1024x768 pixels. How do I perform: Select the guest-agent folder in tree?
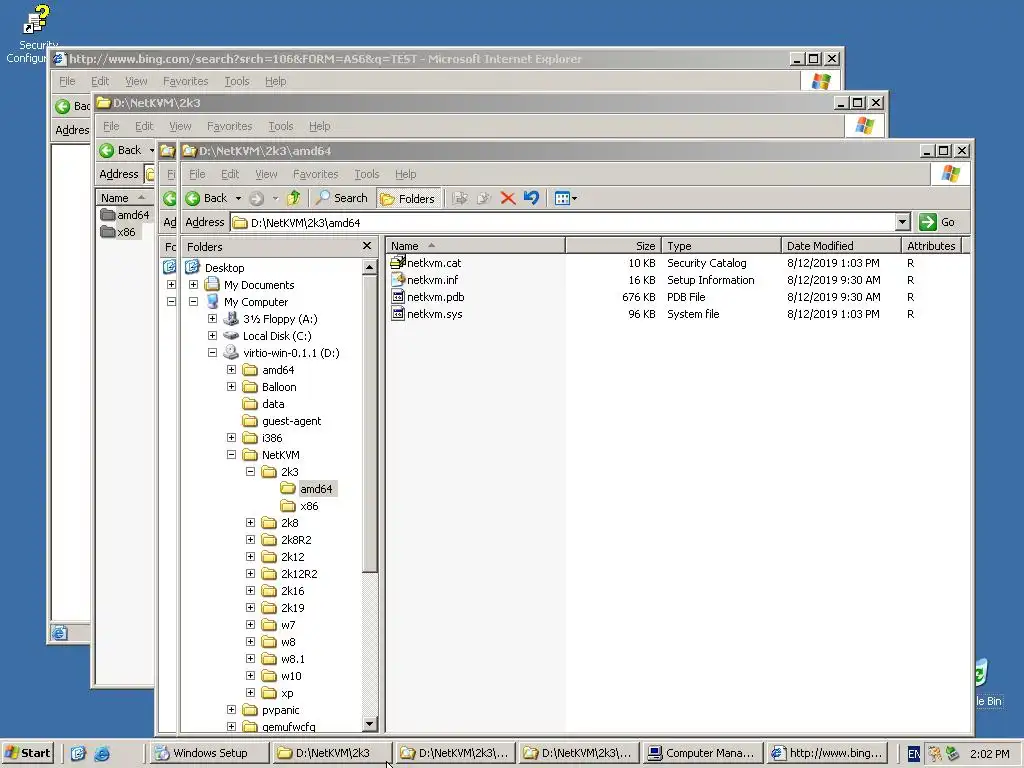[291, 421]
